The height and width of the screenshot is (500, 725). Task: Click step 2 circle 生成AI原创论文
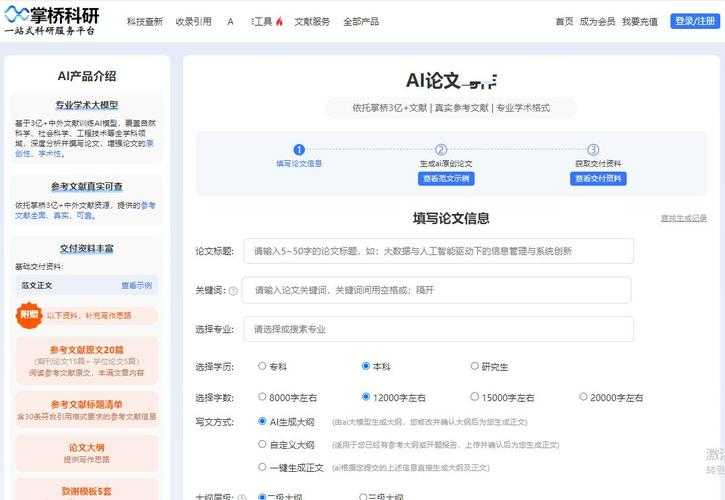[x=441, y=149]
